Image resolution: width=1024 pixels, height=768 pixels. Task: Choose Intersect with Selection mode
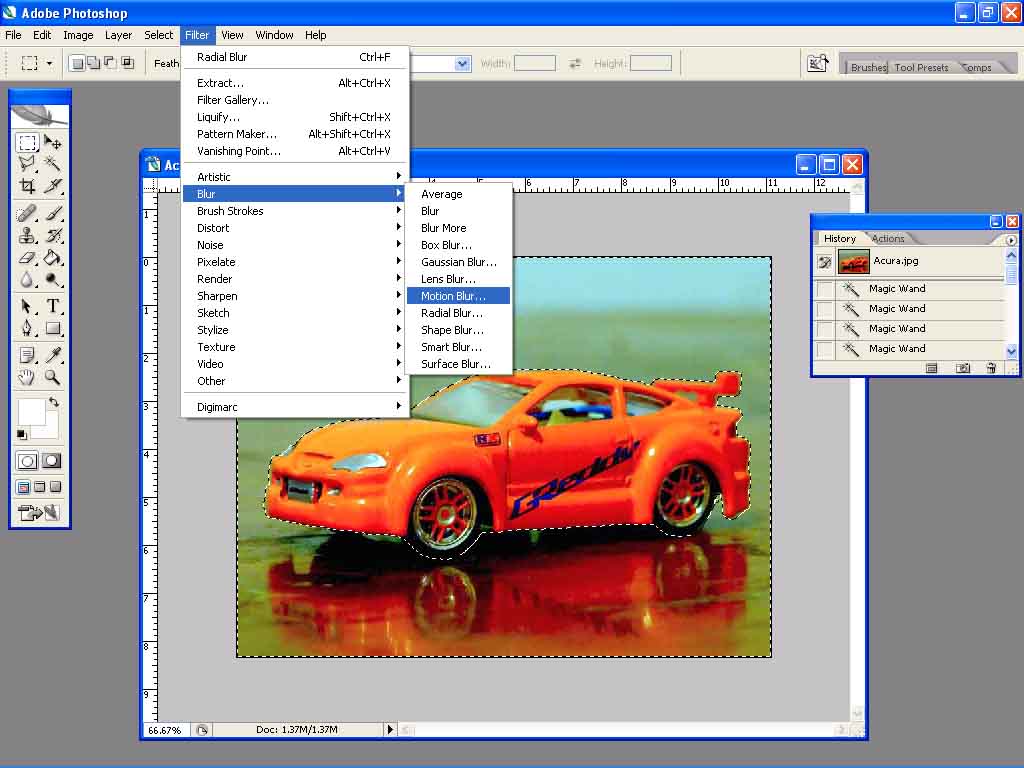pos(127,63)
